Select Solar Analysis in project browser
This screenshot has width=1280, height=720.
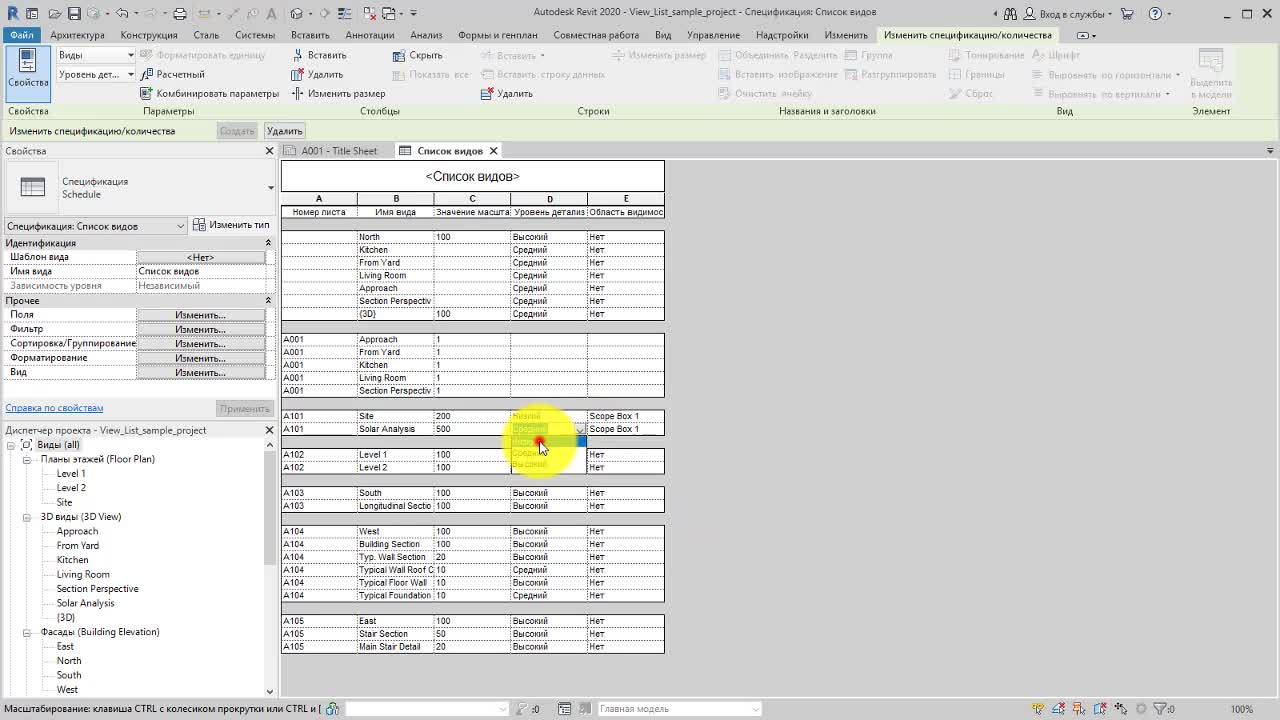pos(85,603)
